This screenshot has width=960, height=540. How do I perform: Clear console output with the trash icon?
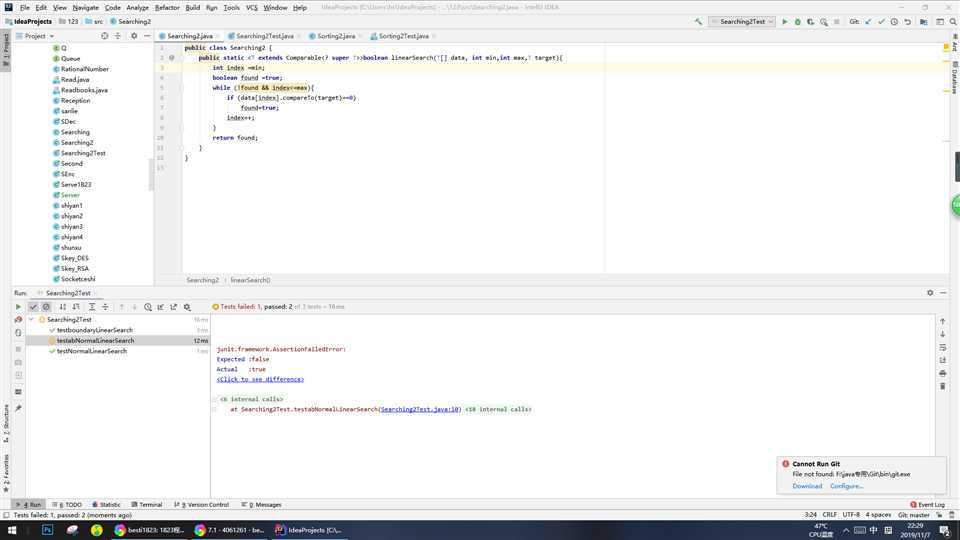coord(943,386)
